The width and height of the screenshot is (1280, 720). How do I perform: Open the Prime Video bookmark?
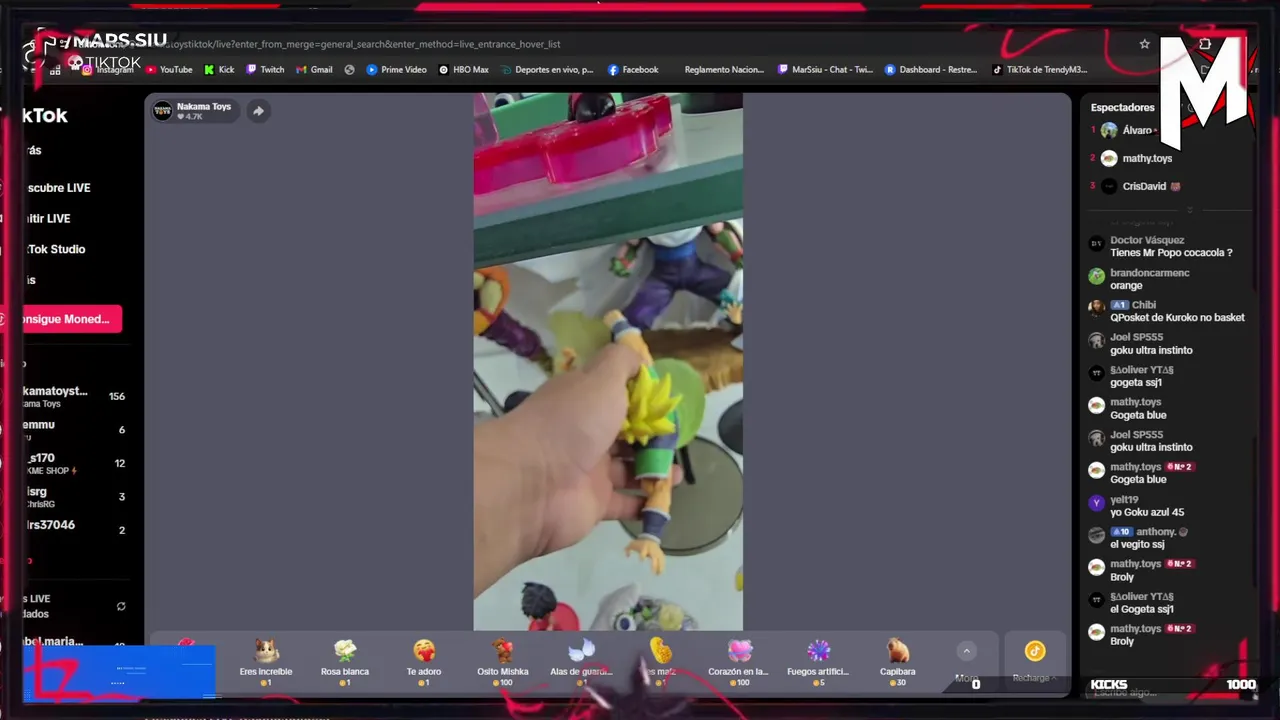[x=396, y=70]
